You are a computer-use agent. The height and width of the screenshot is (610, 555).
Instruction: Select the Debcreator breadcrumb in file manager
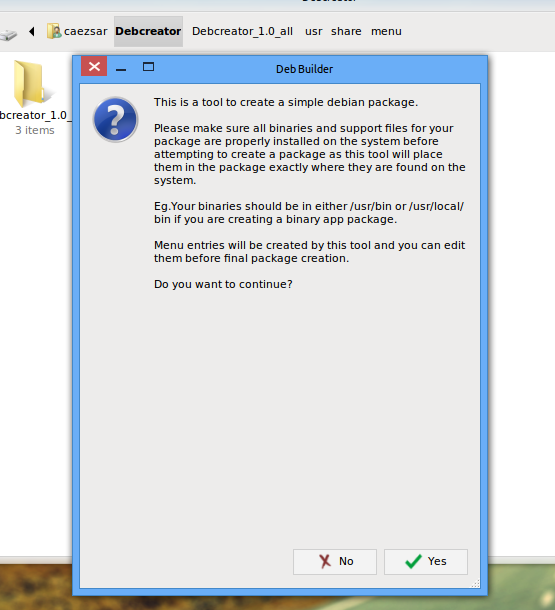click(x=148, y=31)
